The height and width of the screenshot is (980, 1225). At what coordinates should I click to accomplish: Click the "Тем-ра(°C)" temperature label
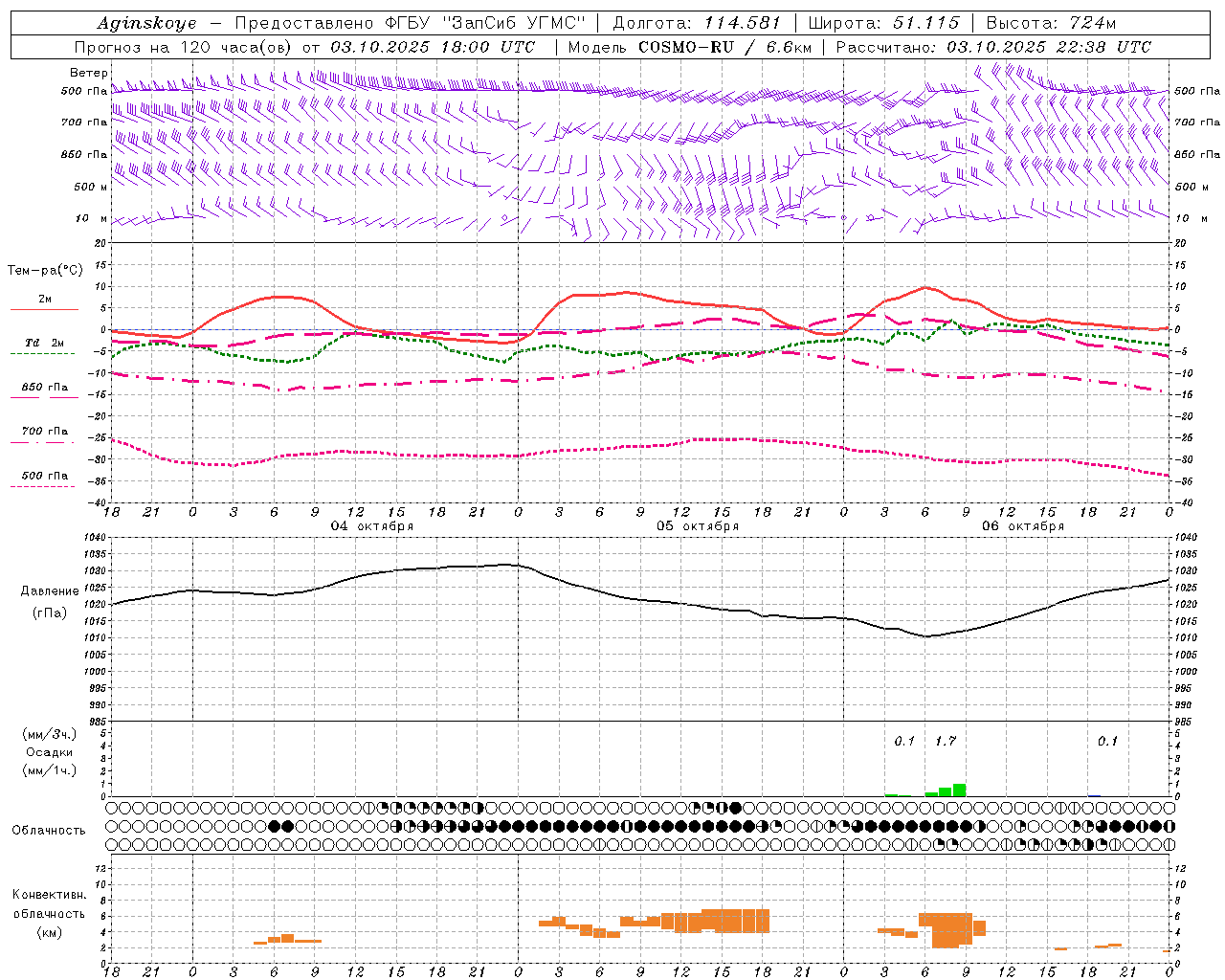[45, 271]
